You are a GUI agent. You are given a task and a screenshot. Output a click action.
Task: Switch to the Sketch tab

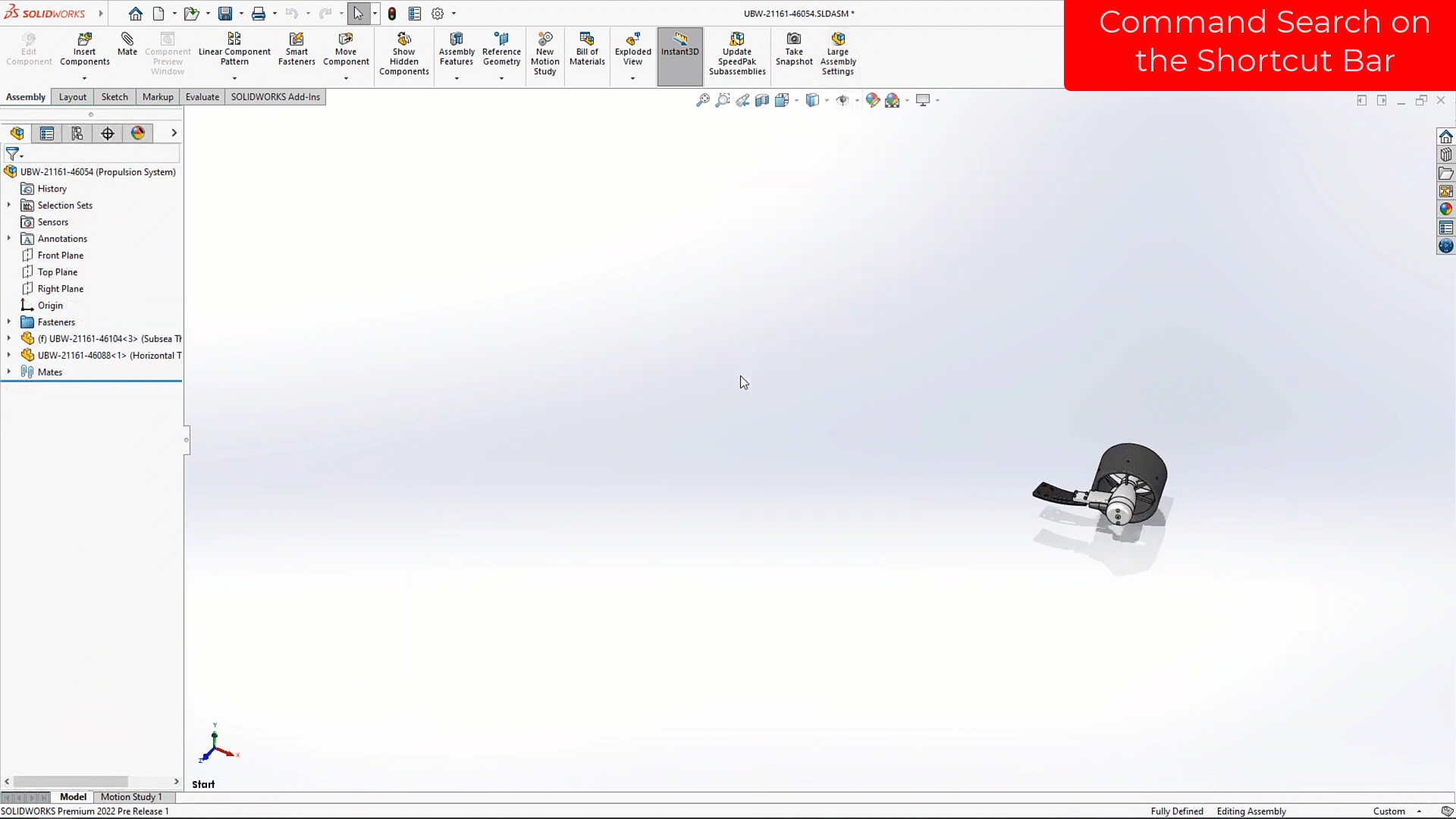click(115, 97)
